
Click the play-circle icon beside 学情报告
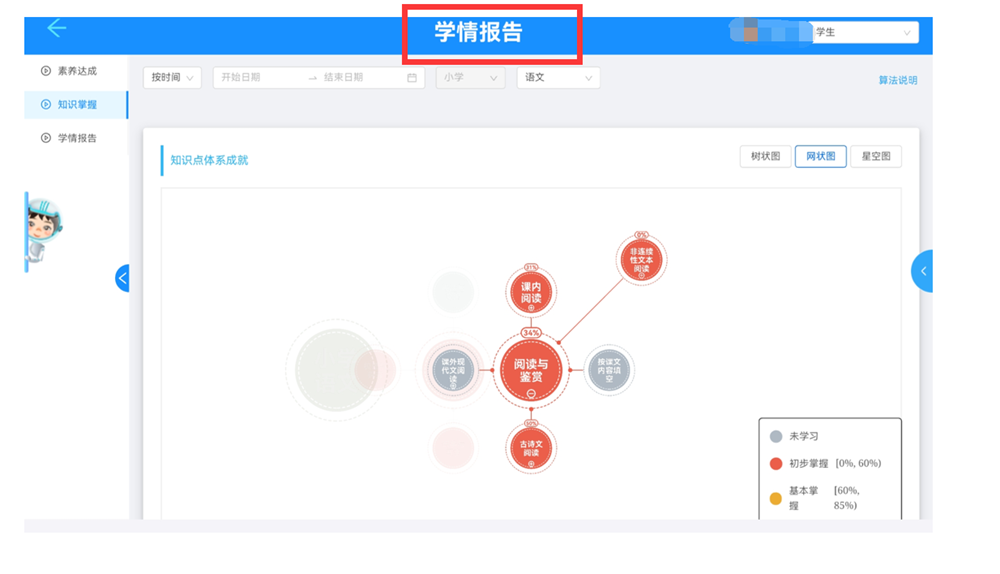coord(46,138)
